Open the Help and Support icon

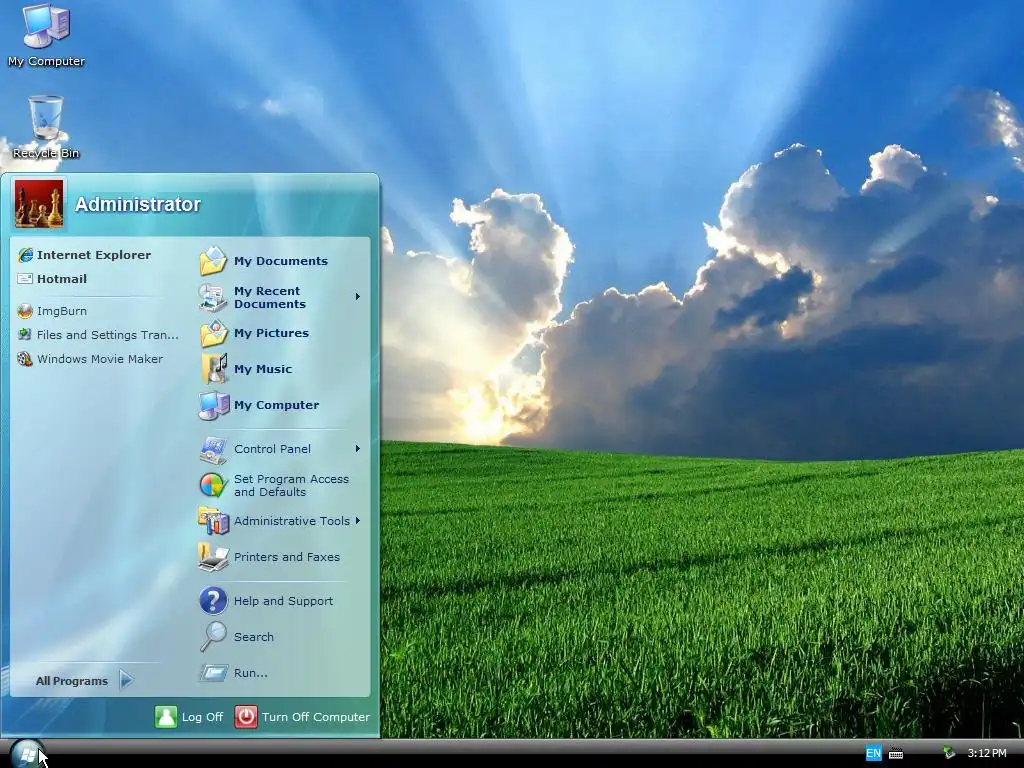coord(213,601)
